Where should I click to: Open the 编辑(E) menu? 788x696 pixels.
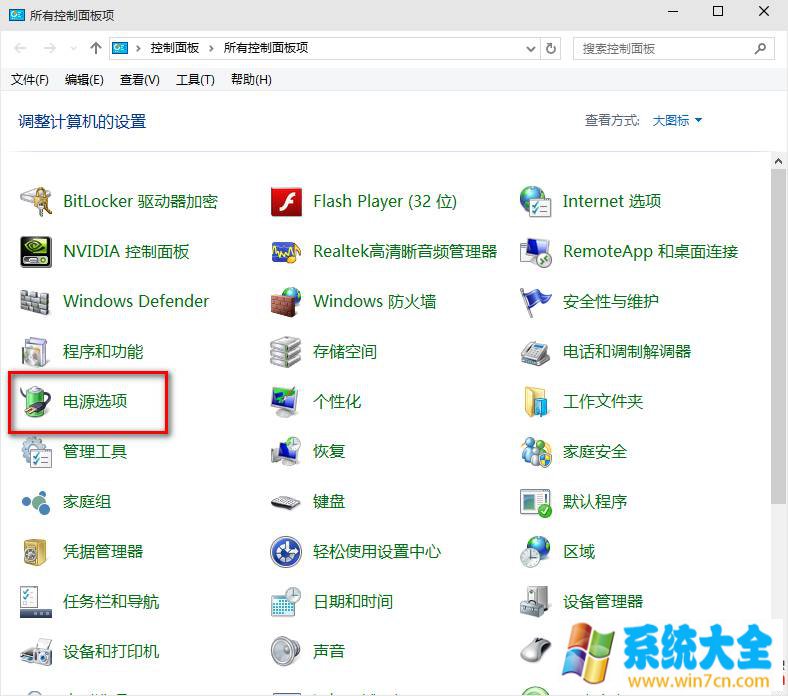pos(84,79)
